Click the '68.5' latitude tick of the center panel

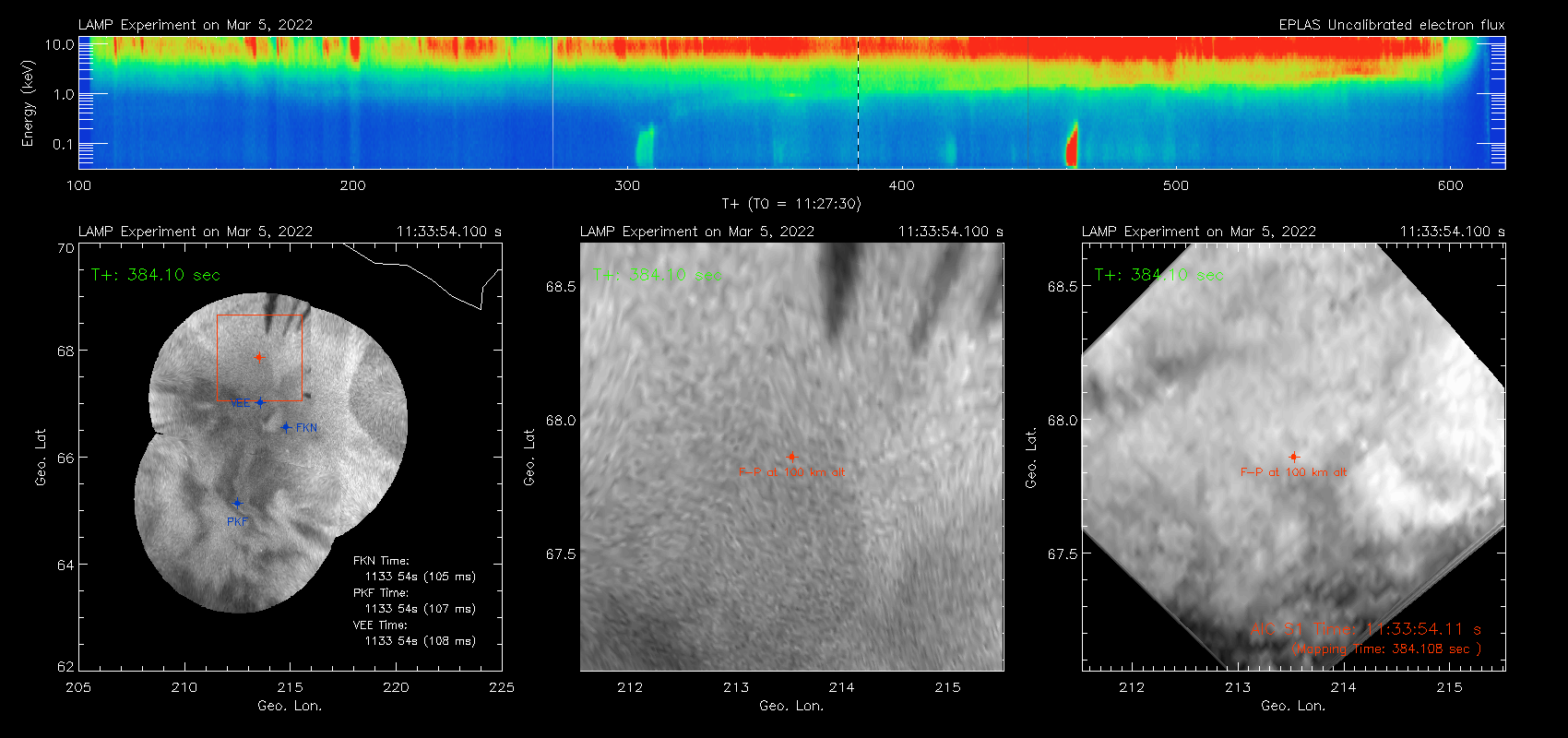pos(561,287)
